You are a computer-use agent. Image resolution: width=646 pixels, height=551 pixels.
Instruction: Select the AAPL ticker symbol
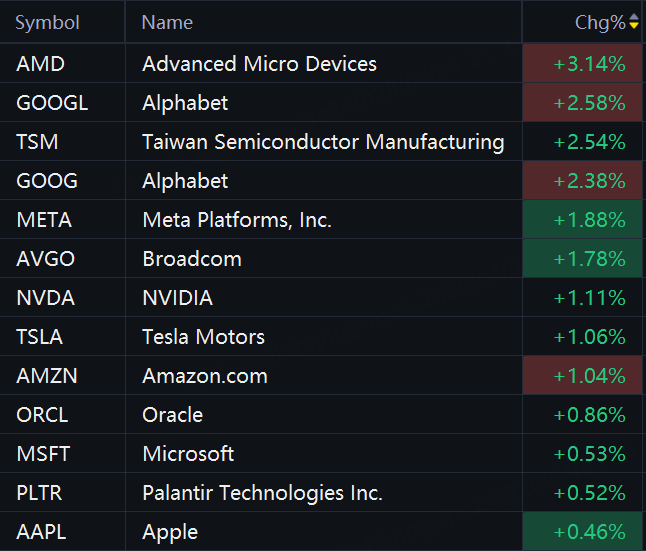point(42,532)
